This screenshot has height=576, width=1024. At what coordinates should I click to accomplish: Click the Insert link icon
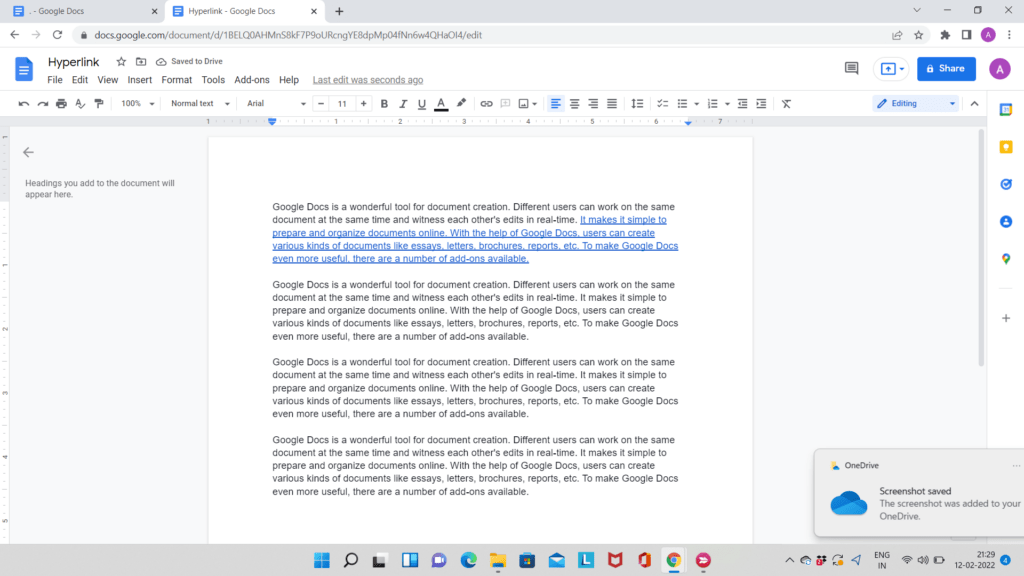487,103
